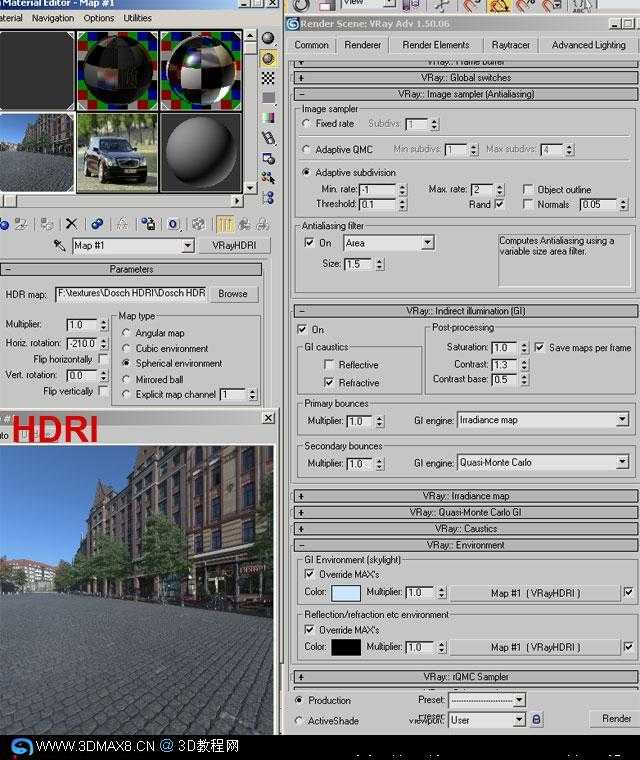Image resolution: width=640 pixels, height=760 pixels.
Task: Click the light blue GI Environment color swatch
Action: point(346,593)
